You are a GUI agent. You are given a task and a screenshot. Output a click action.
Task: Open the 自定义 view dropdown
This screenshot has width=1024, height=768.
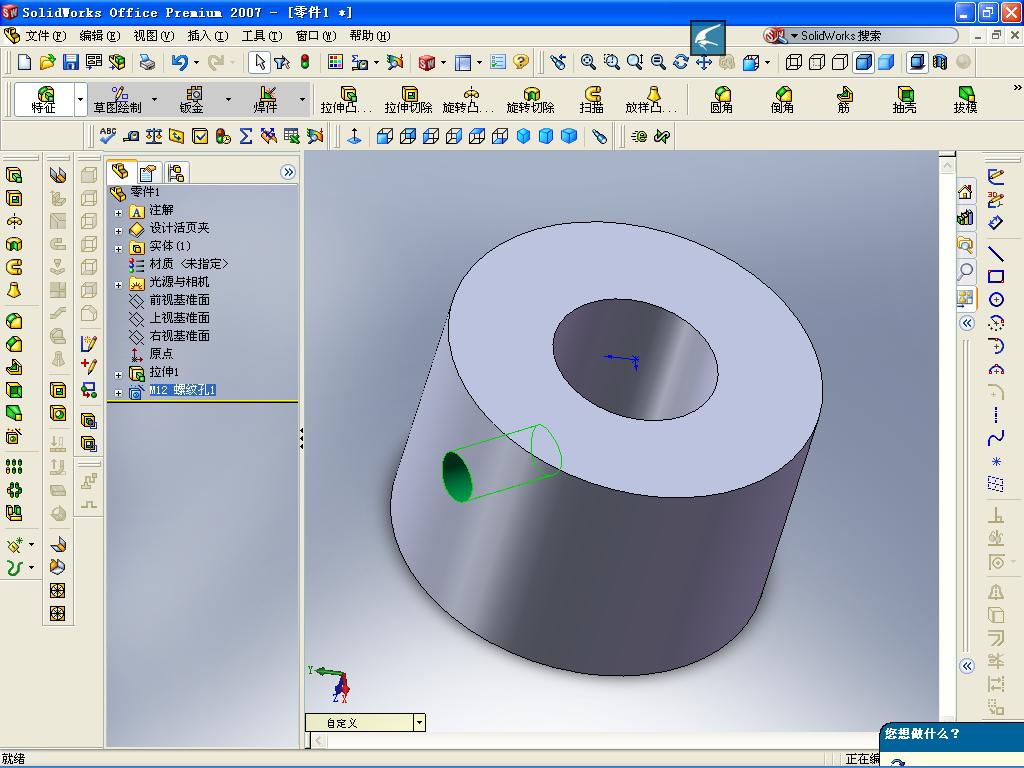(x=419, y=722)
